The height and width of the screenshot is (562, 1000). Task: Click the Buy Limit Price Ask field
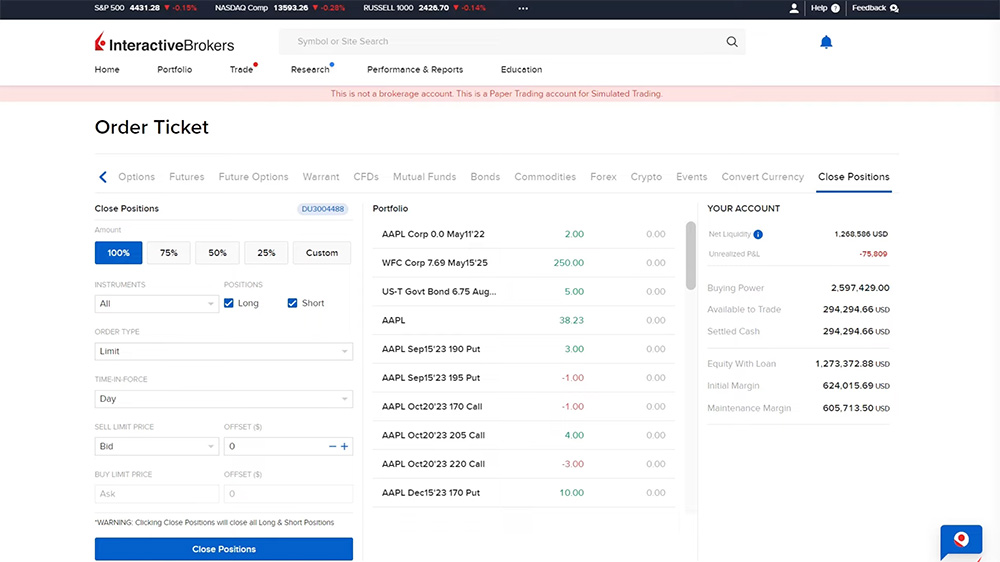pos(157,494)
